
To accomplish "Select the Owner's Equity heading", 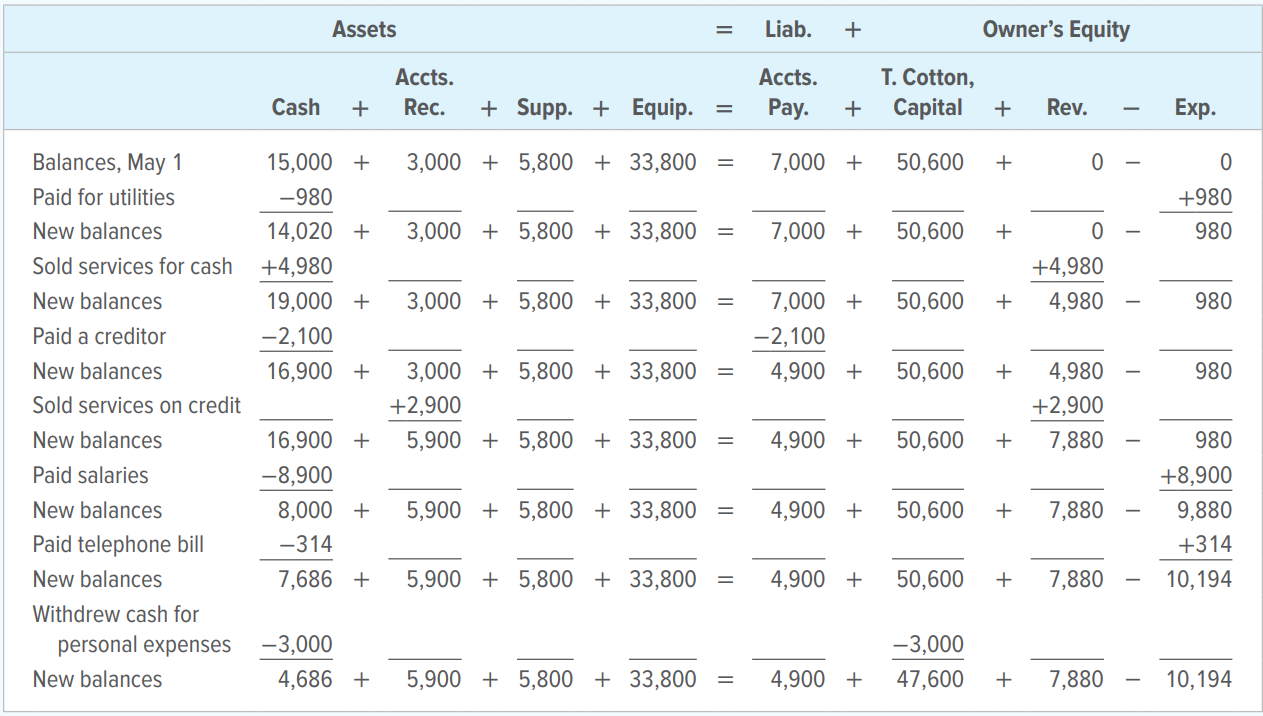I will tap(1056, 30).
